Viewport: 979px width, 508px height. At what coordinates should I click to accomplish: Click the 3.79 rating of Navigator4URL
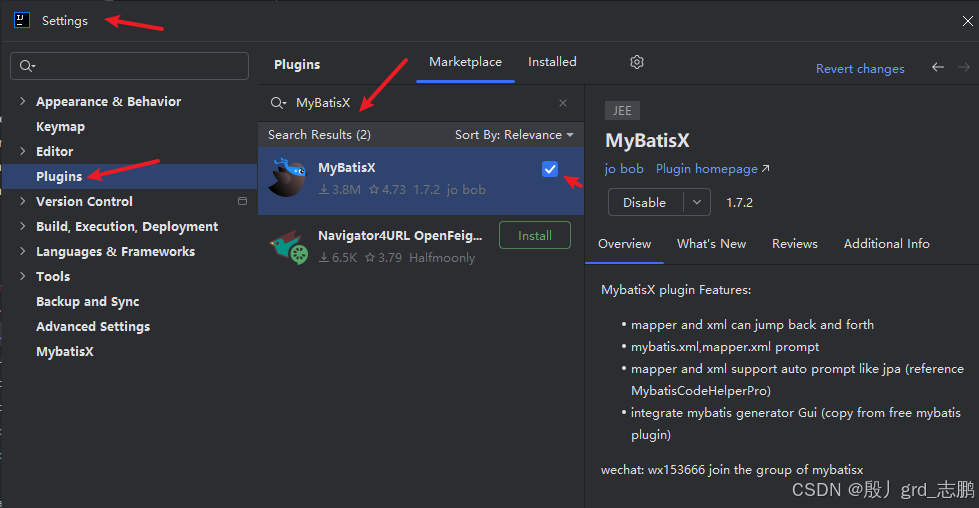point(383,257)
